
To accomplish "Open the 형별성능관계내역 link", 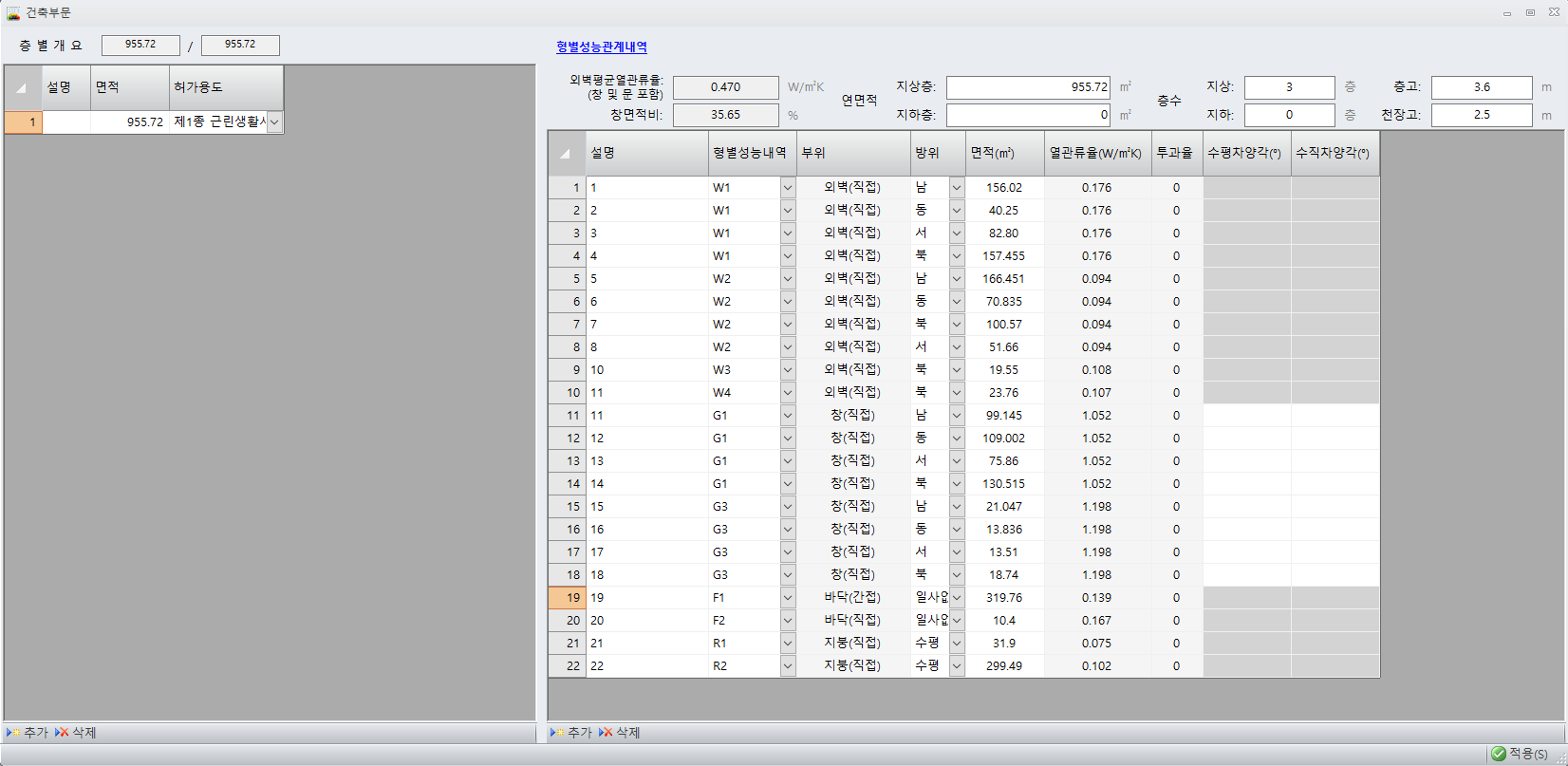I will (602, 47).
